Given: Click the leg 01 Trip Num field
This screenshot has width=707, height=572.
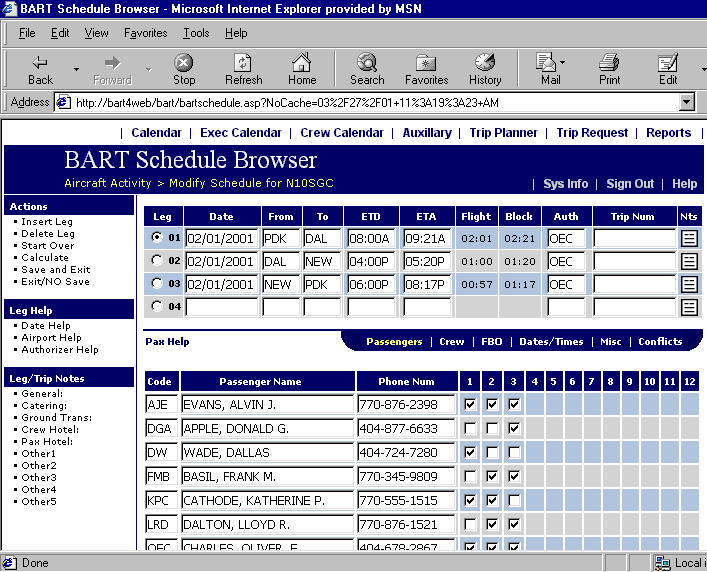Looking at the screenshot, I should click(x=634, y=238).
